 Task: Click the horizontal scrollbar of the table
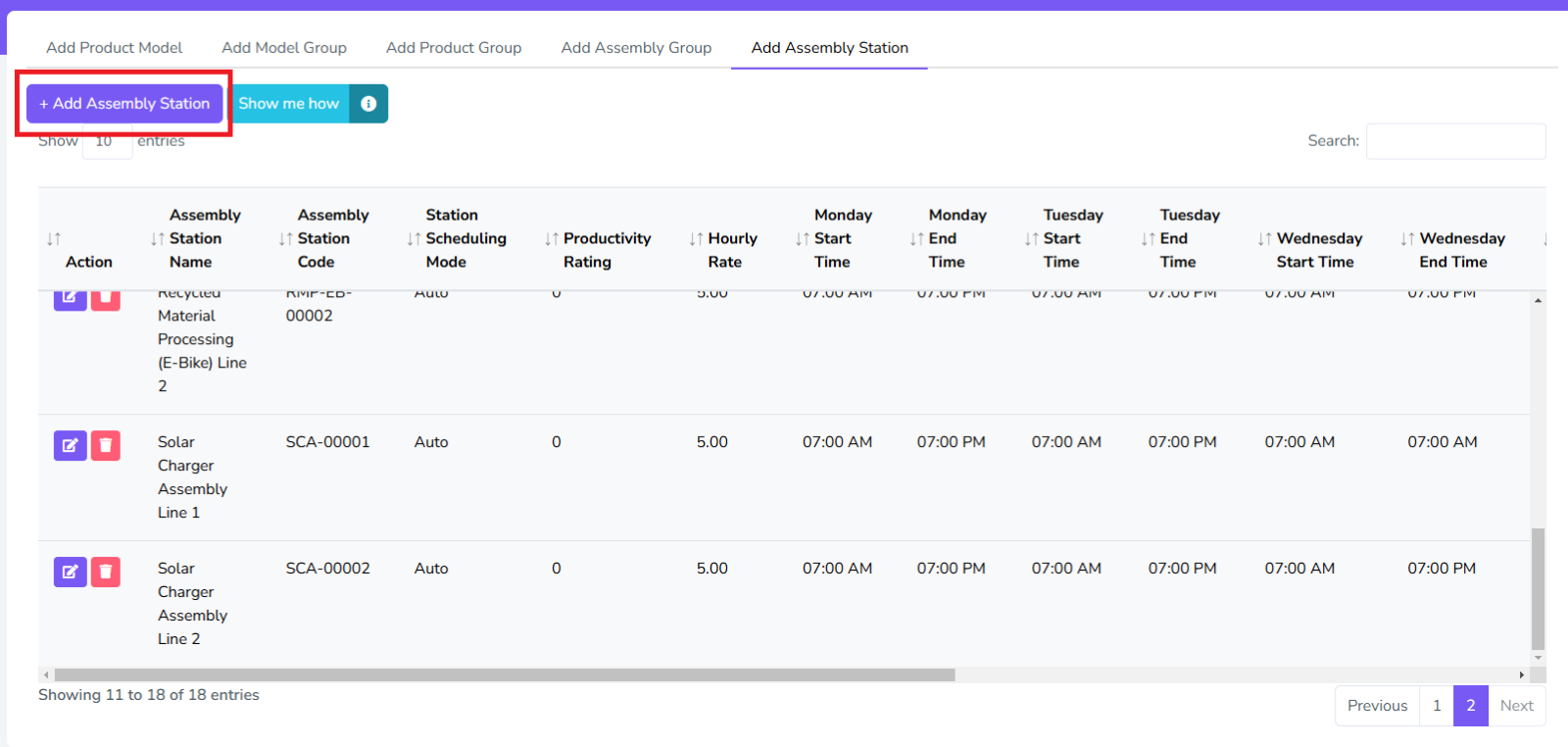click(x=505, y=675)
